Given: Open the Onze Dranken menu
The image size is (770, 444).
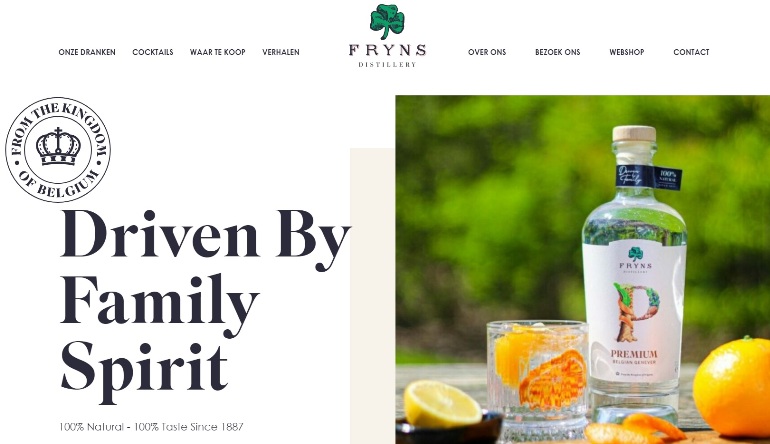Looking at the screenshot, I should point(87,52).
